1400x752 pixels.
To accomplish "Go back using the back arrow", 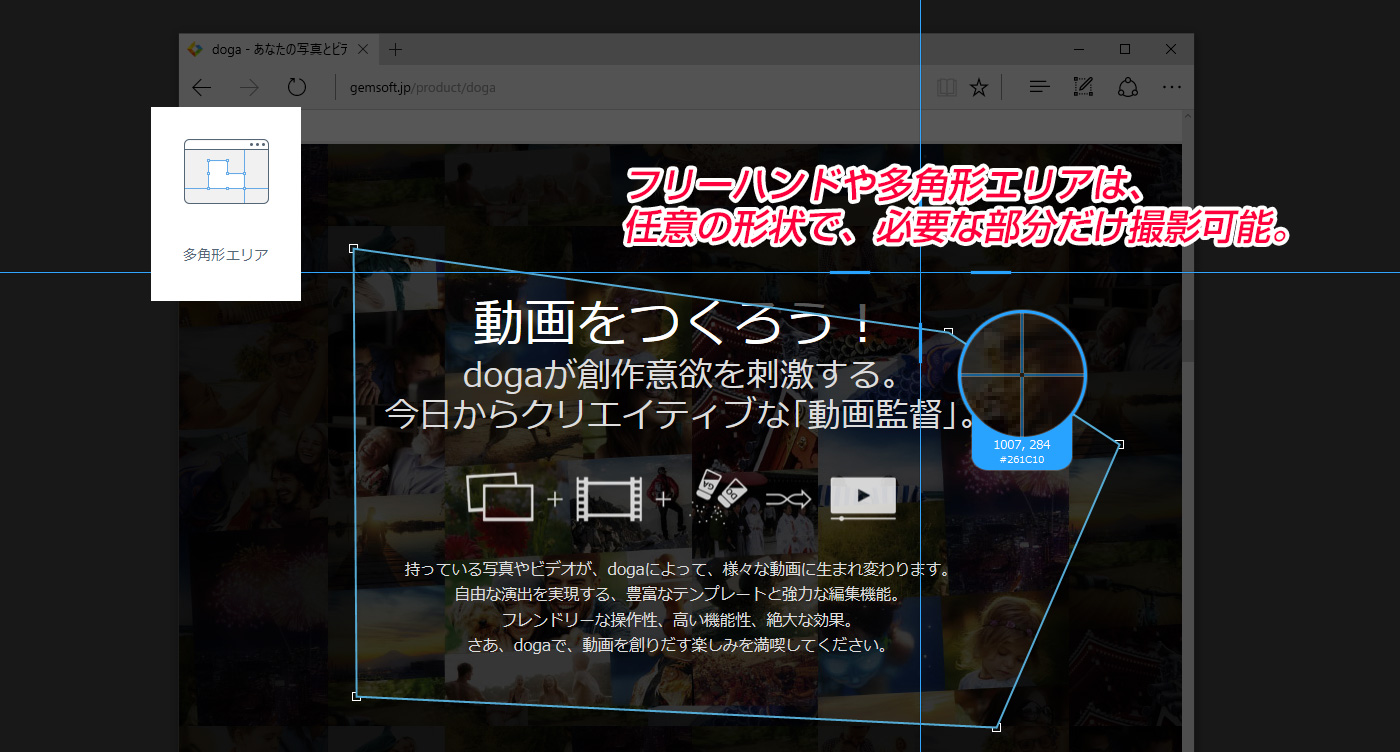I will (201, 87).
